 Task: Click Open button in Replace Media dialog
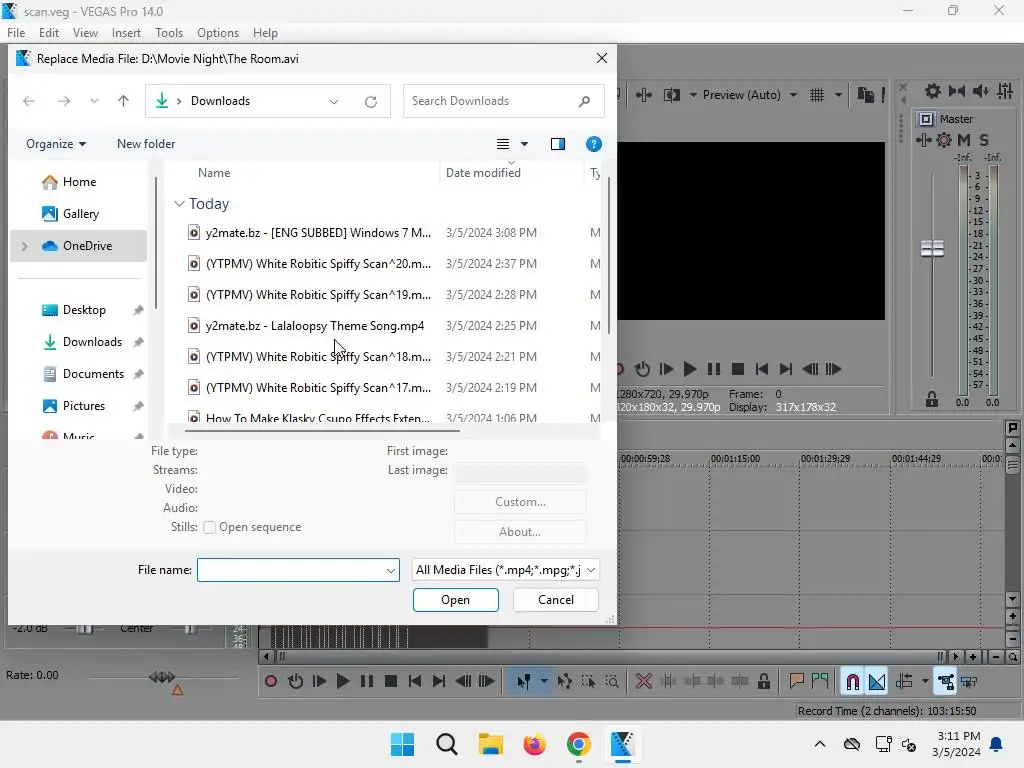coord(455,600)
